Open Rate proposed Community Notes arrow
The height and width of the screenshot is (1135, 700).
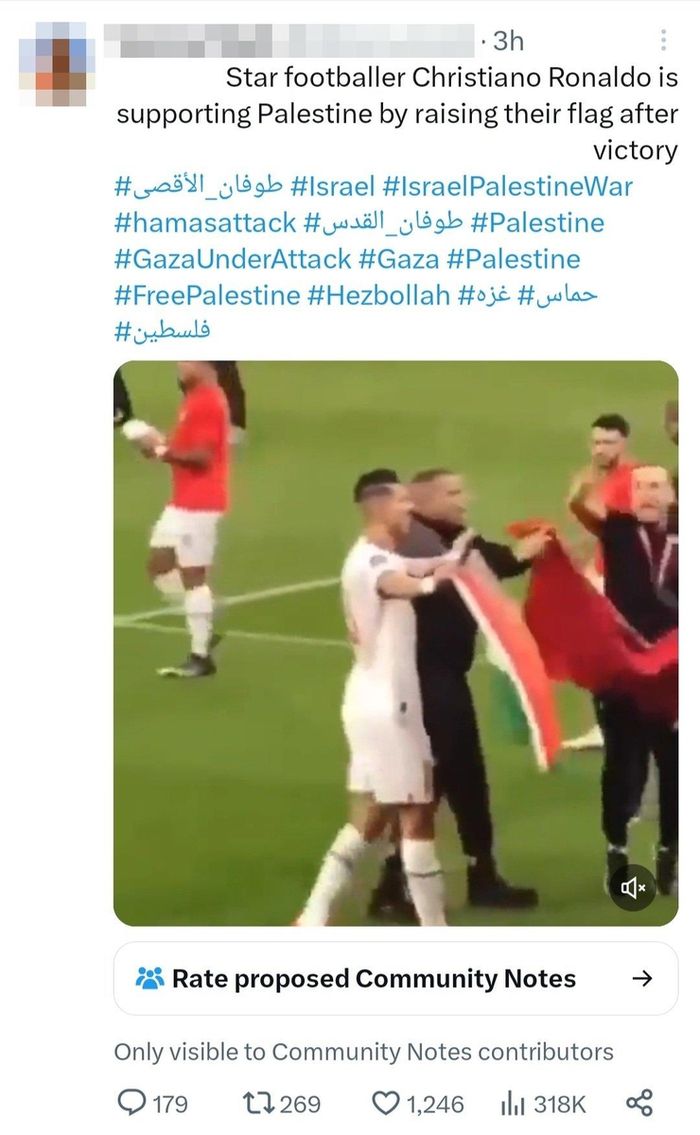[x=642, y=979]
